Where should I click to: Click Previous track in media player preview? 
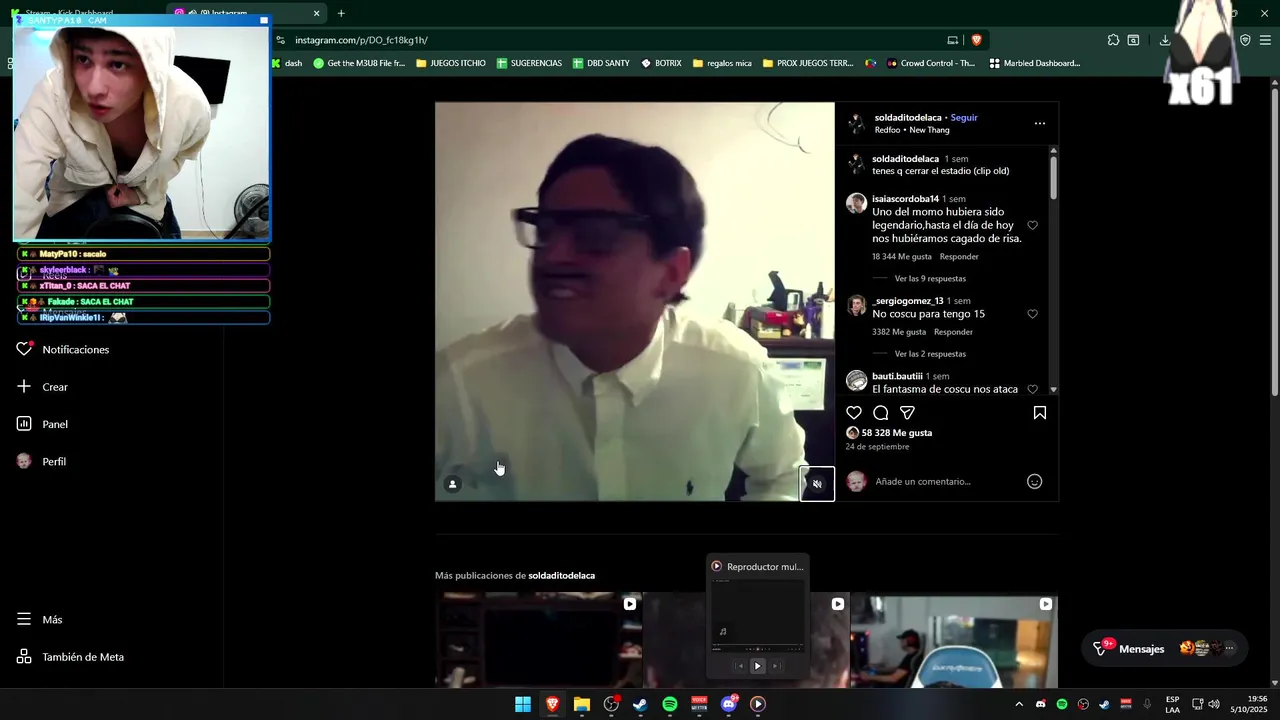739,666
